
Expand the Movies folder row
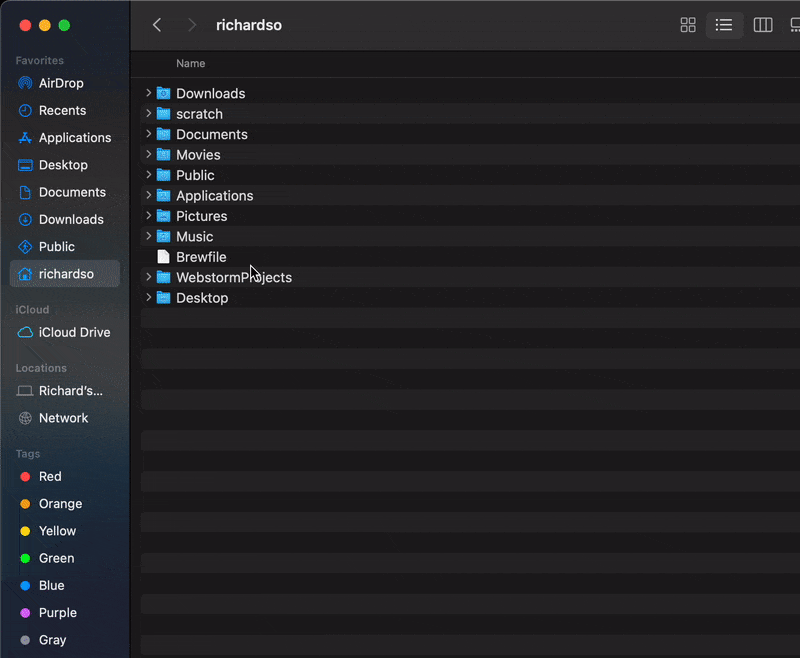(x=148, y=154)
